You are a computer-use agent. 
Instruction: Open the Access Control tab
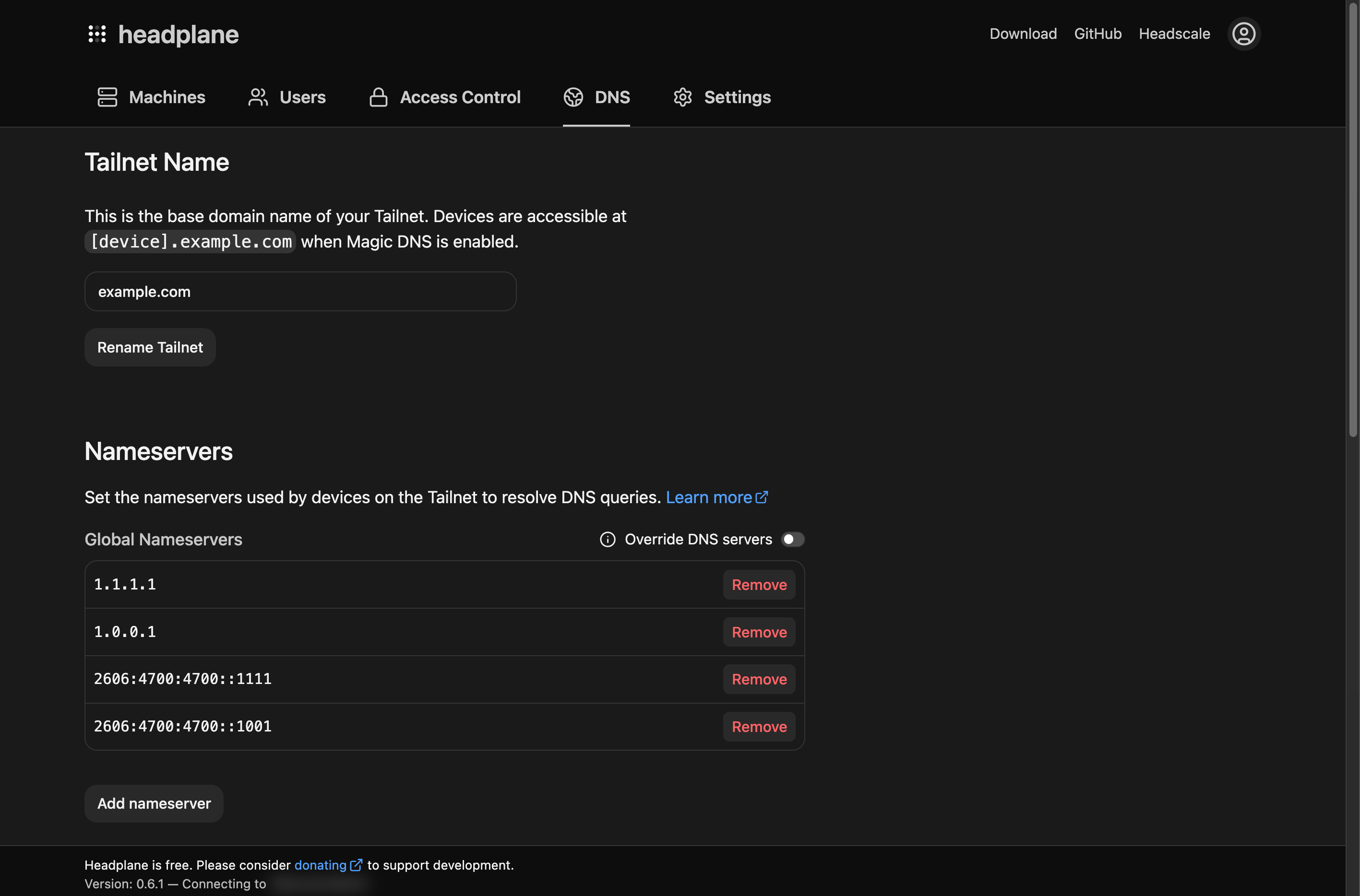click(460, 97)
